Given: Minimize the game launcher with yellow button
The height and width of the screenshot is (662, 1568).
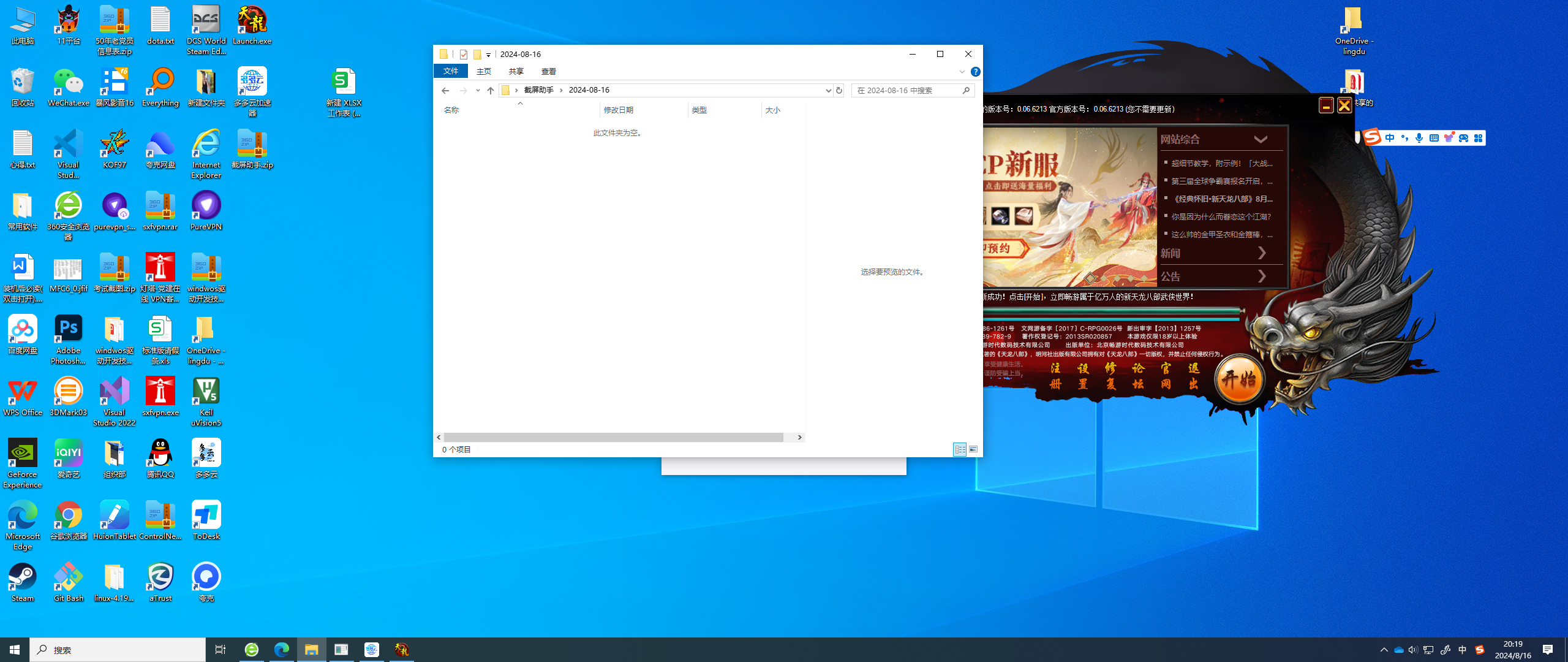Looking at the screenshot, I should [1326, 105].
